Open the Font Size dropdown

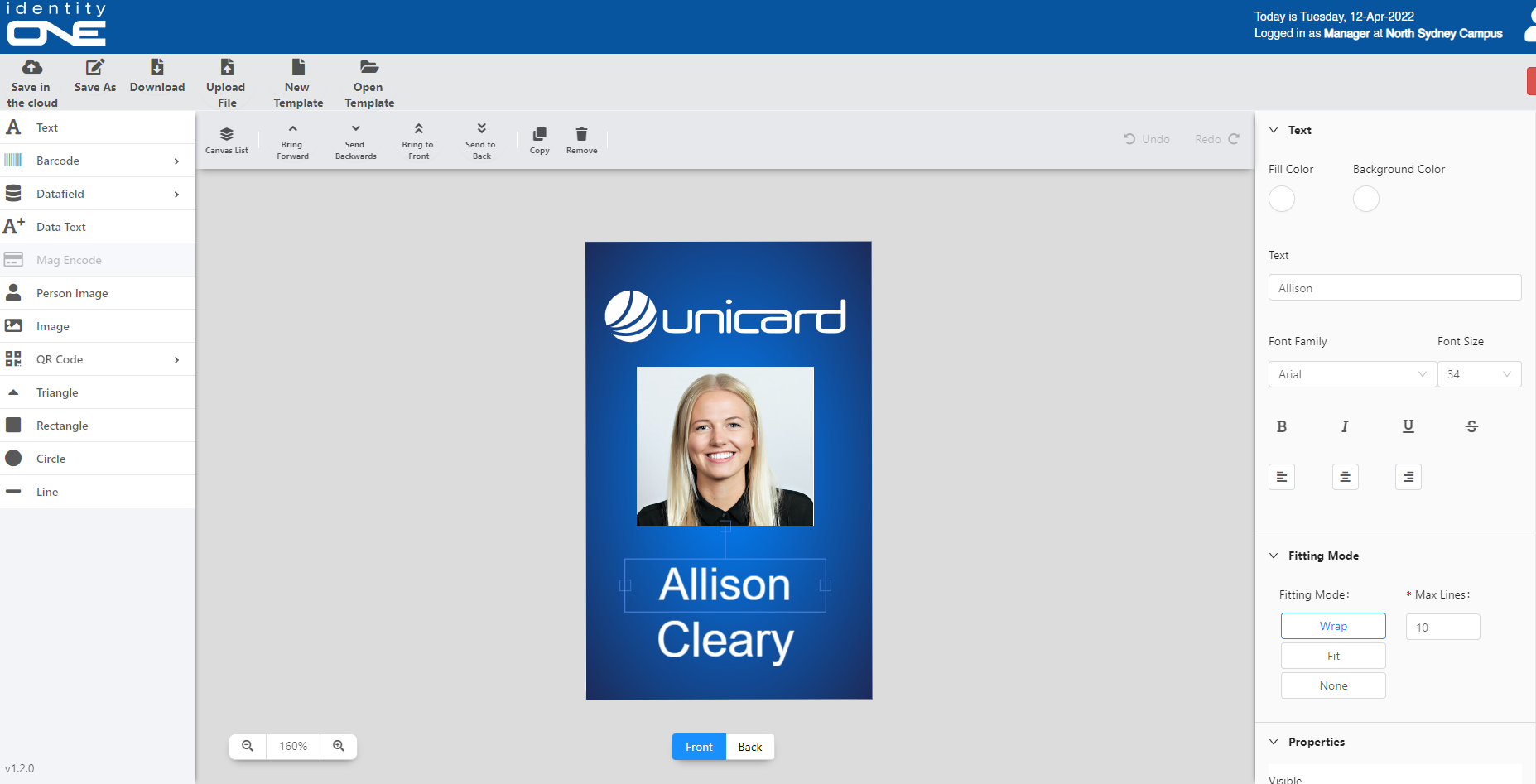click(x=1480, y=374)
